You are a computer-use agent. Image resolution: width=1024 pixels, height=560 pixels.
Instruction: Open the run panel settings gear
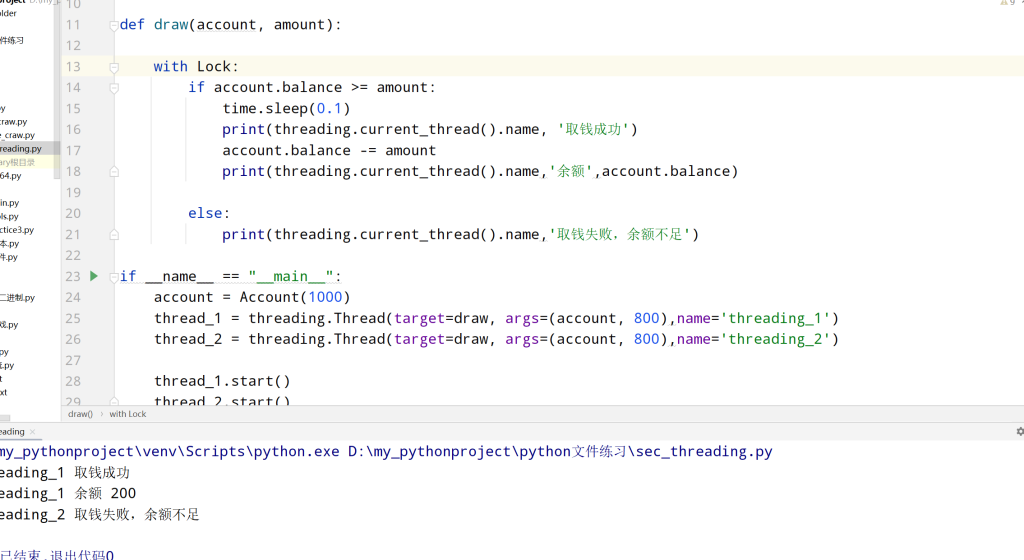coord(1019,432)
